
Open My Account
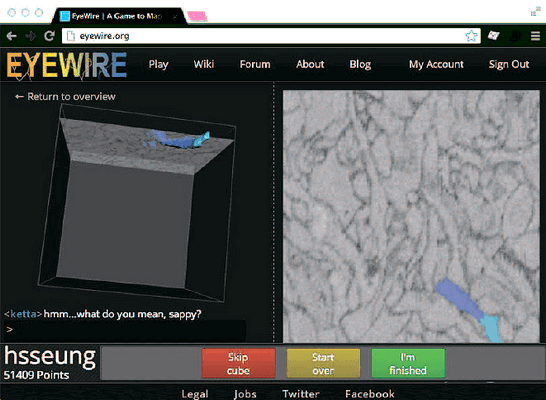point(436,64)
